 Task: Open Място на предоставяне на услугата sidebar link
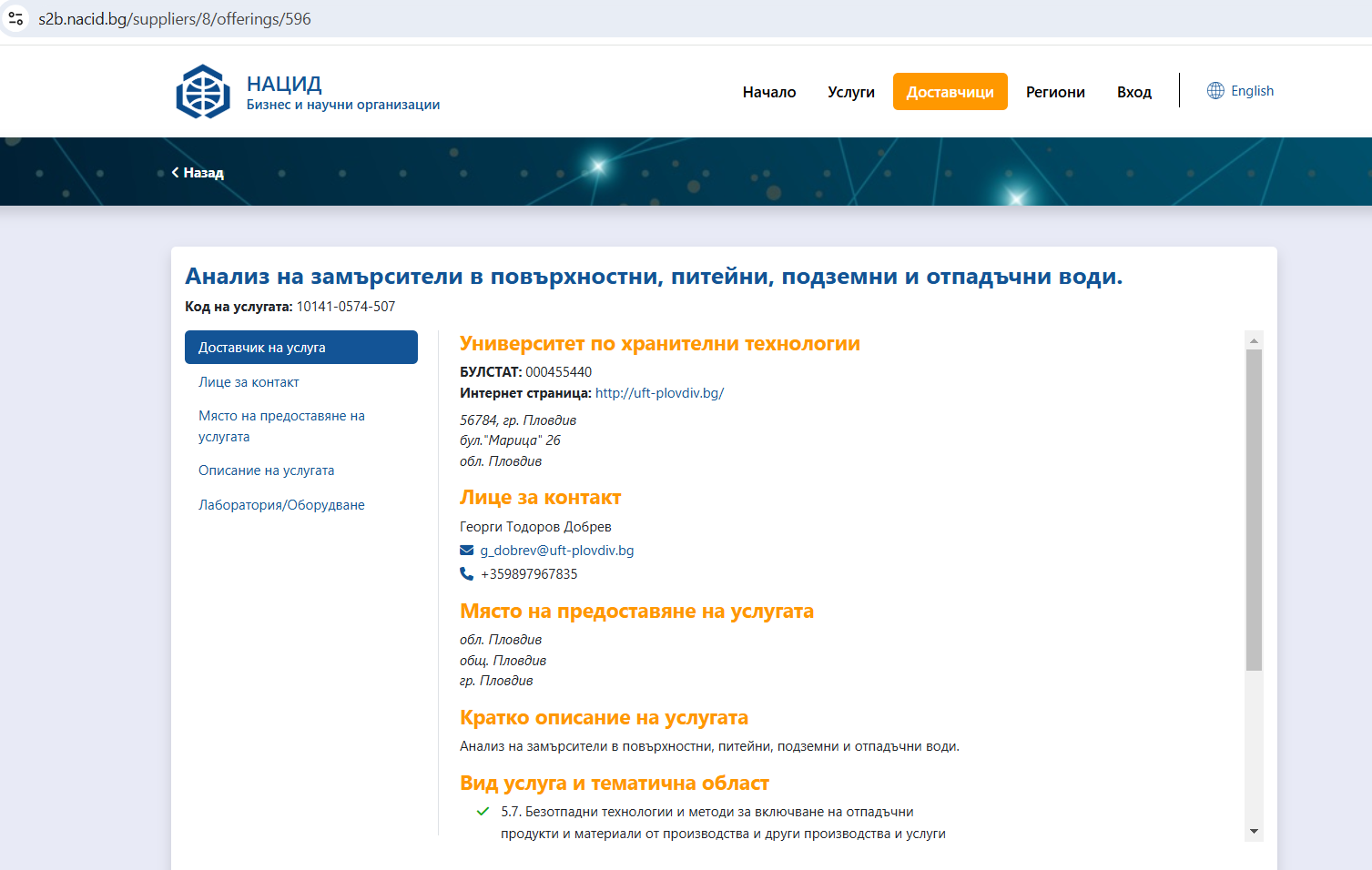(281, 426)
